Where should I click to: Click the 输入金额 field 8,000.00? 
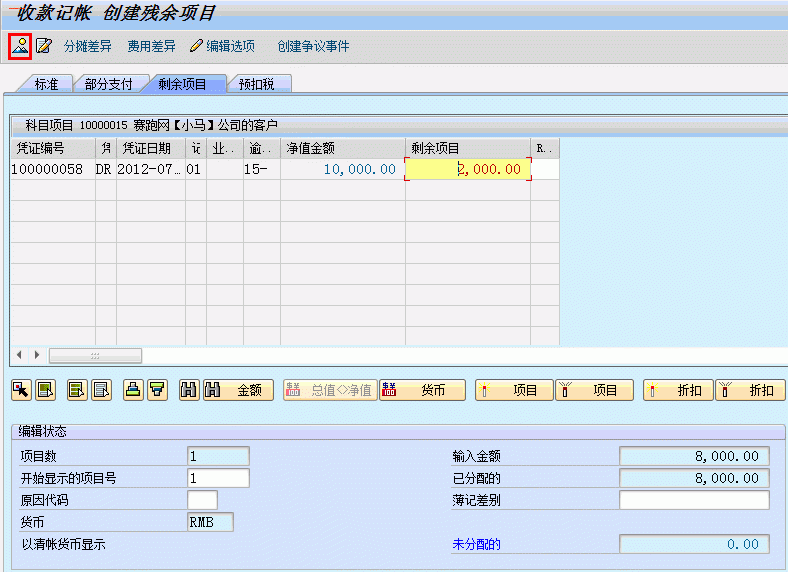click(695, 456)
